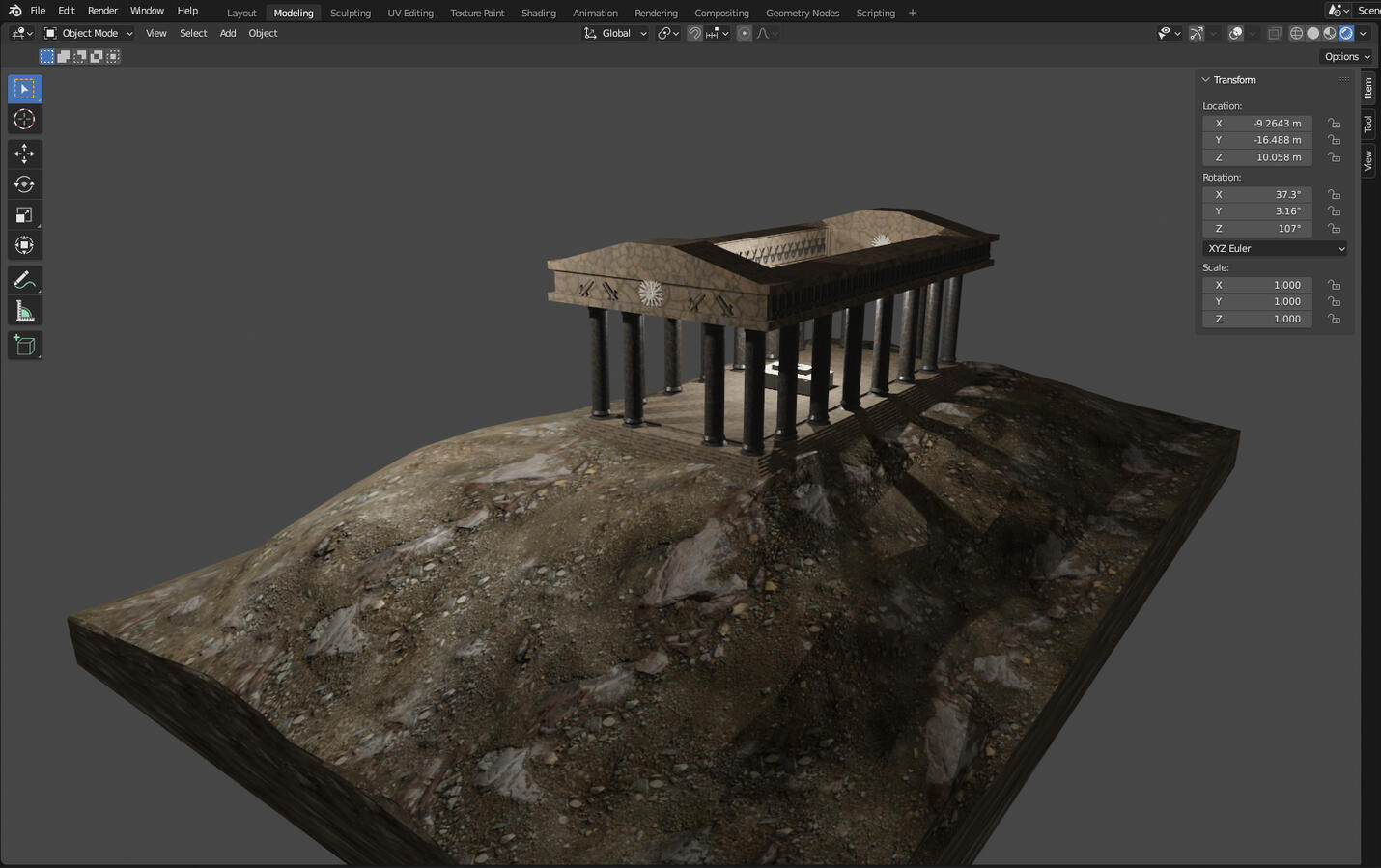Viewport: 1381px width, 868px height.
Task: Click the Options button
Action: (x=1346, y=56)
